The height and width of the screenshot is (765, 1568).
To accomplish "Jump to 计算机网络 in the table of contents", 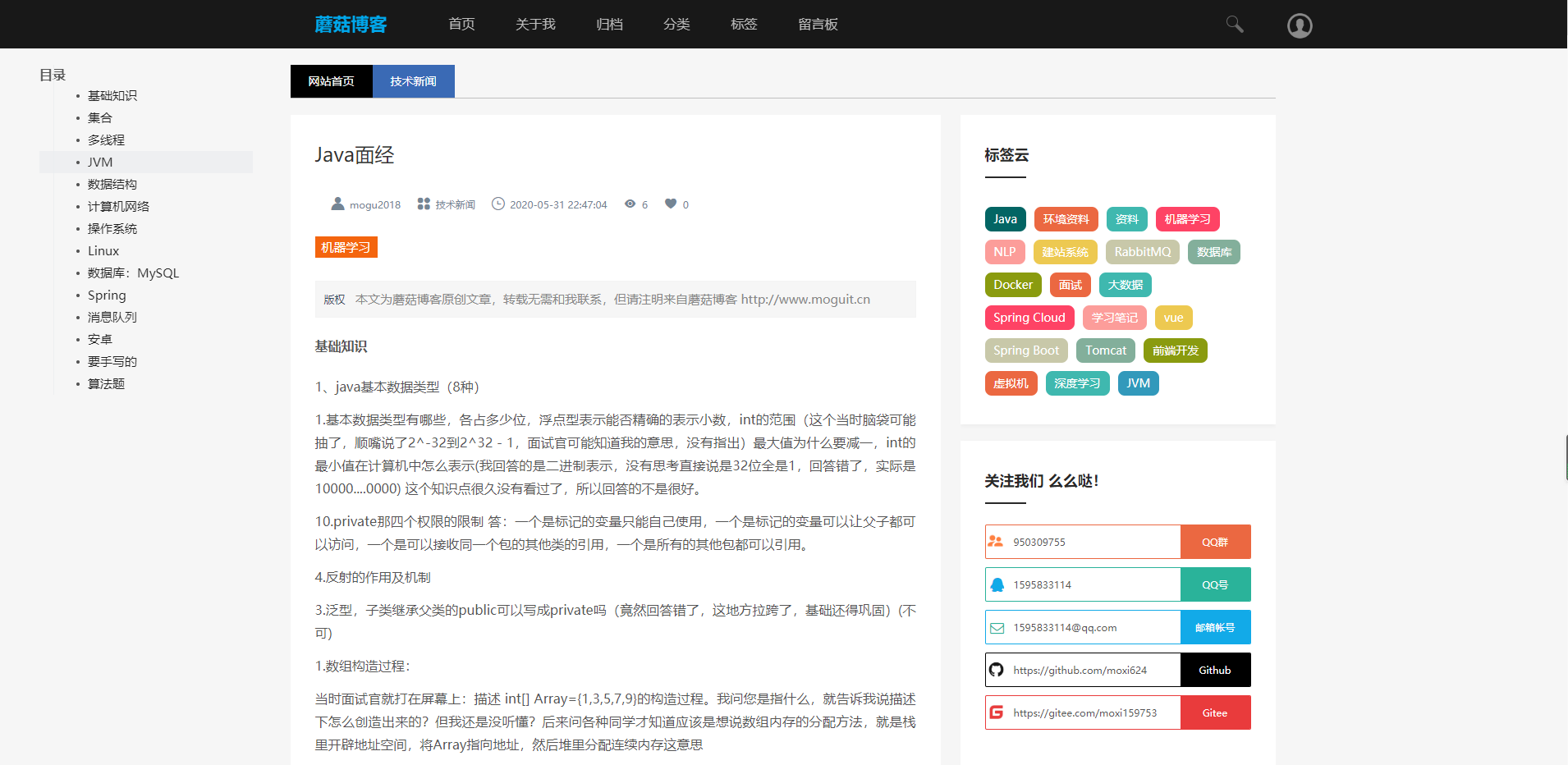I will coord(119,207).
